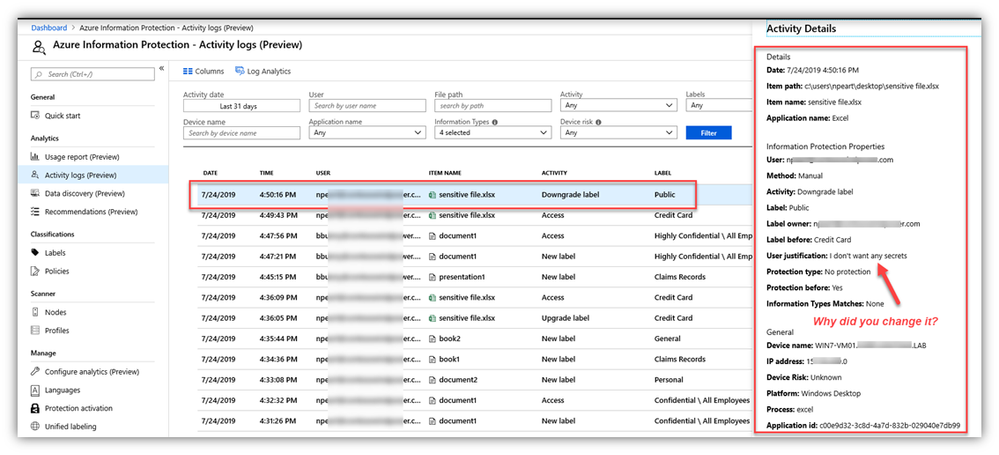Click the Languages icon

pos(35,390)
